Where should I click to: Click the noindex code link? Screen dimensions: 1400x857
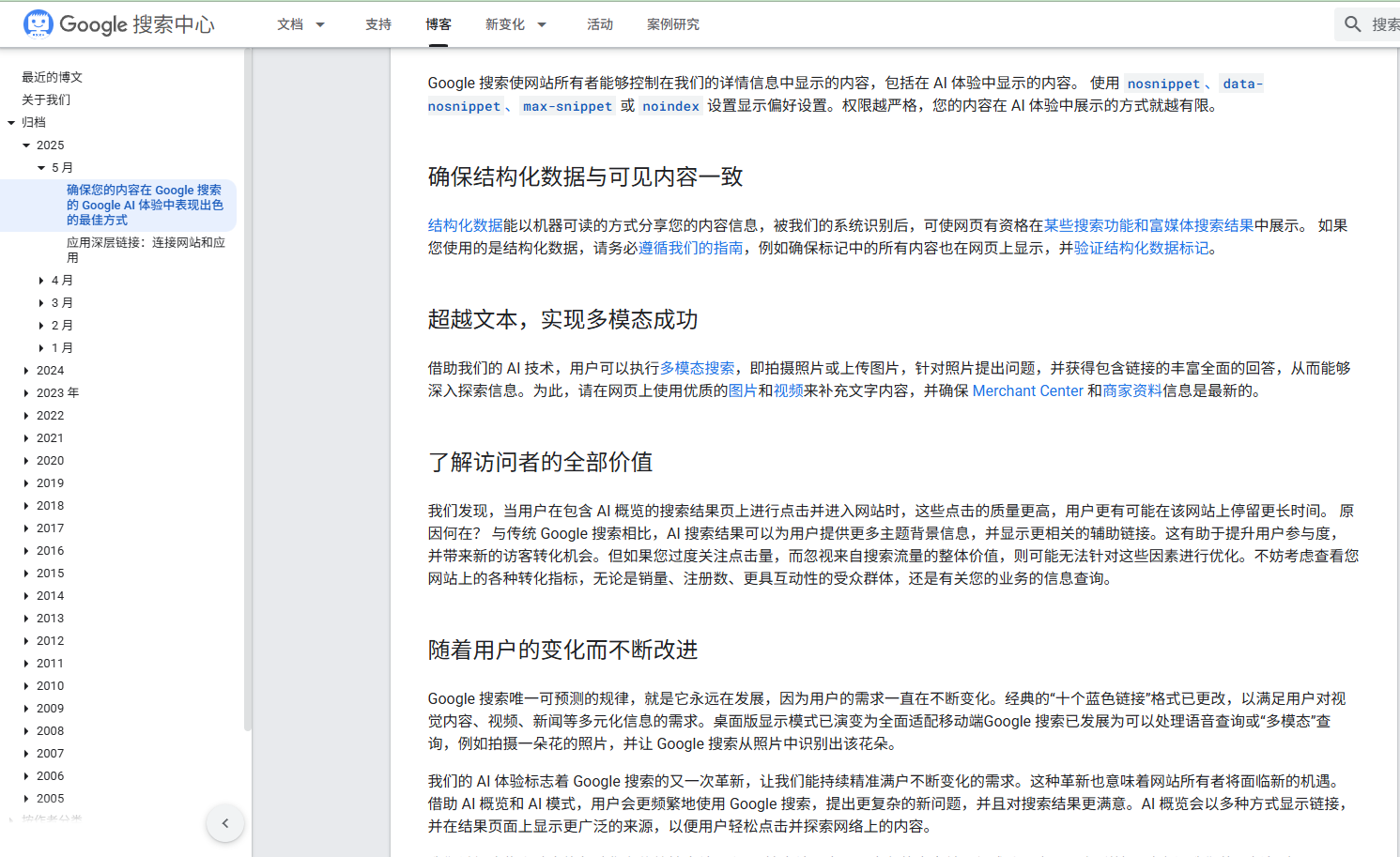[x=670, y=106]
